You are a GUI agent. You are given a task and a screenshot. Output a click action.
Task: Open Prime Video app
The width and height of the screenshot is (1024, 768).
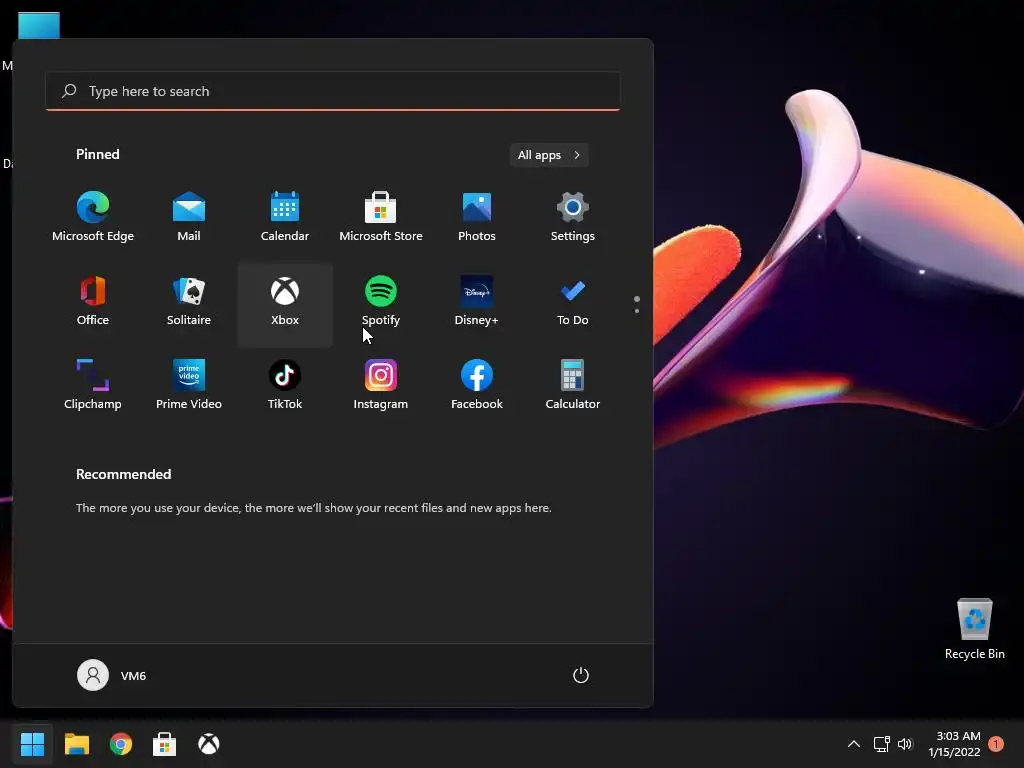point(189,385)
